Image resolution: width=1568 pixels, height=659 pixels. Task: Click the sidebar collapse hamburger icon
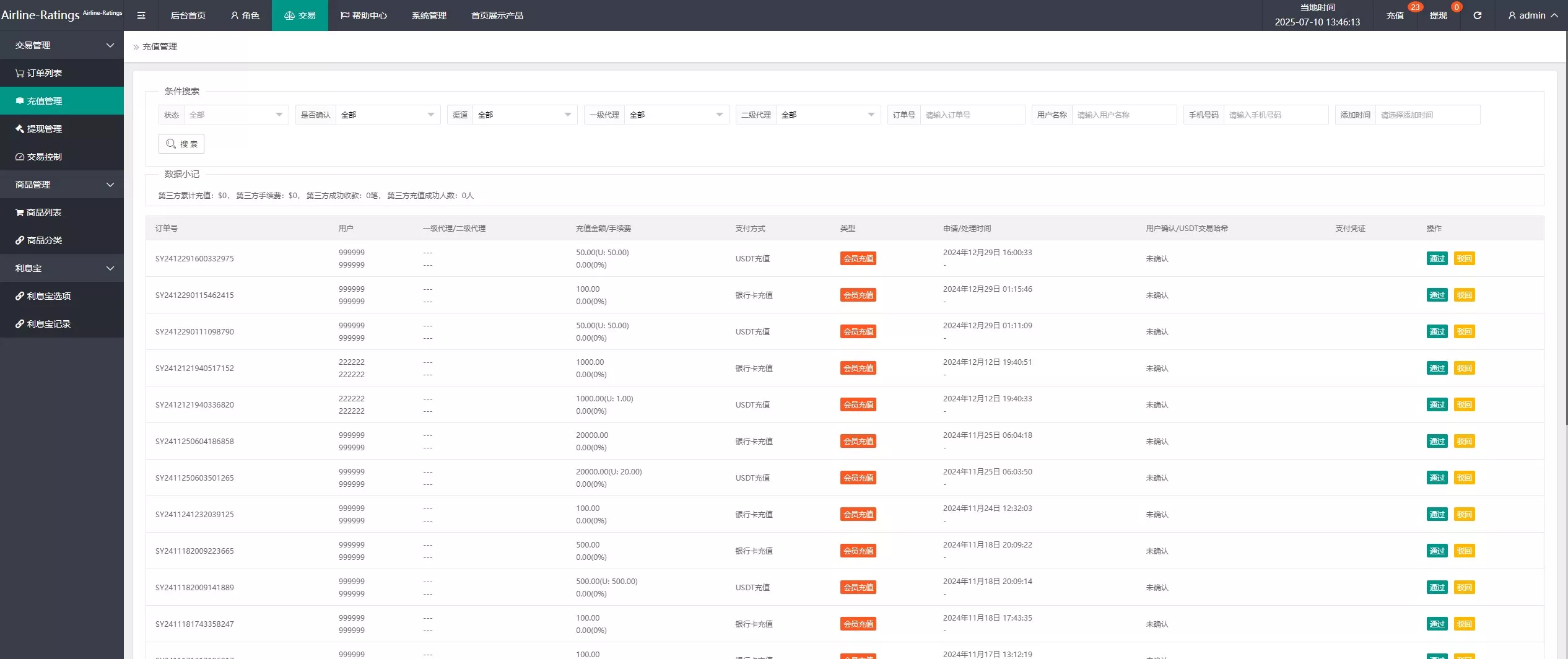[141, 15]
